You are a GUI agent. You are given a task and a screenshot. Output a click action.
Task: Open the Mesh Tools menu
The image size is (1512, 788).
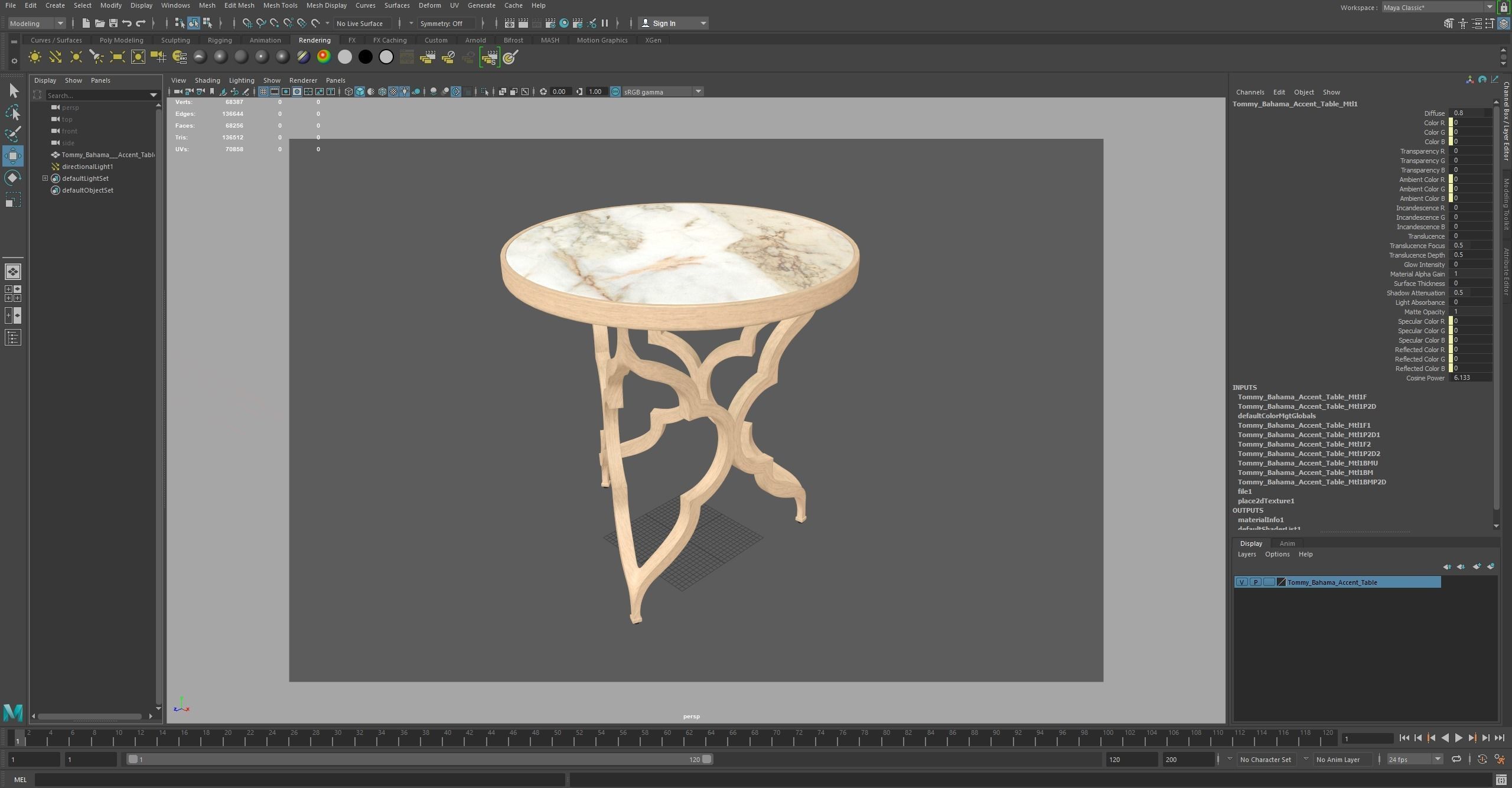(280, 5)
